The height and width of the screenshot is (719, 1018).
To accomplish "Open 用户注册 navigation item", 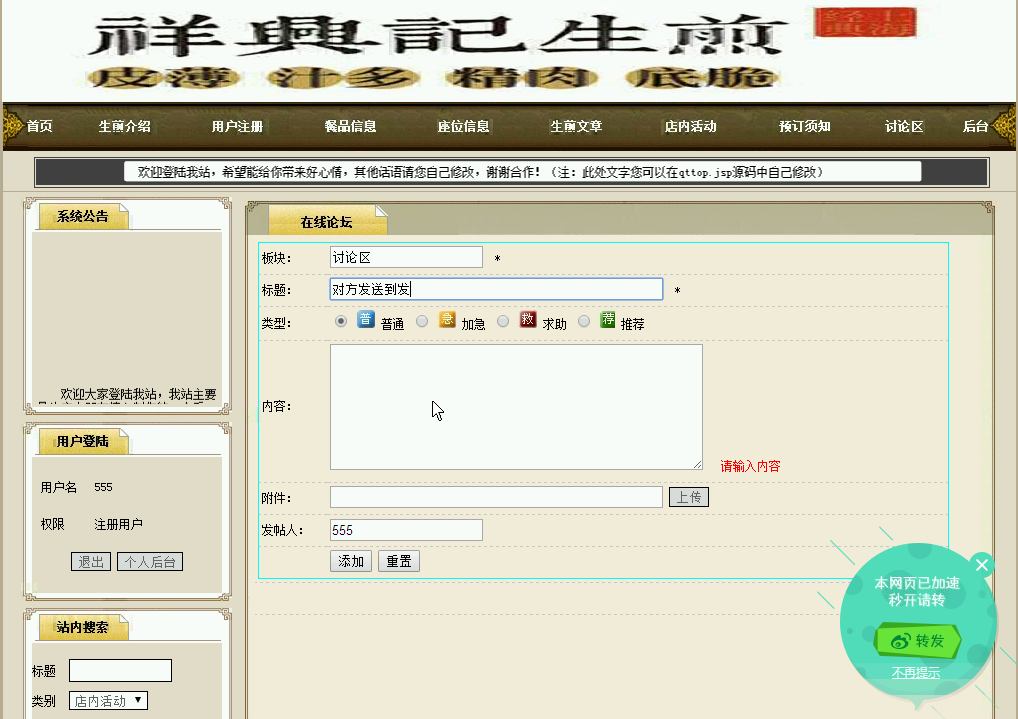I will click(238, 126).
